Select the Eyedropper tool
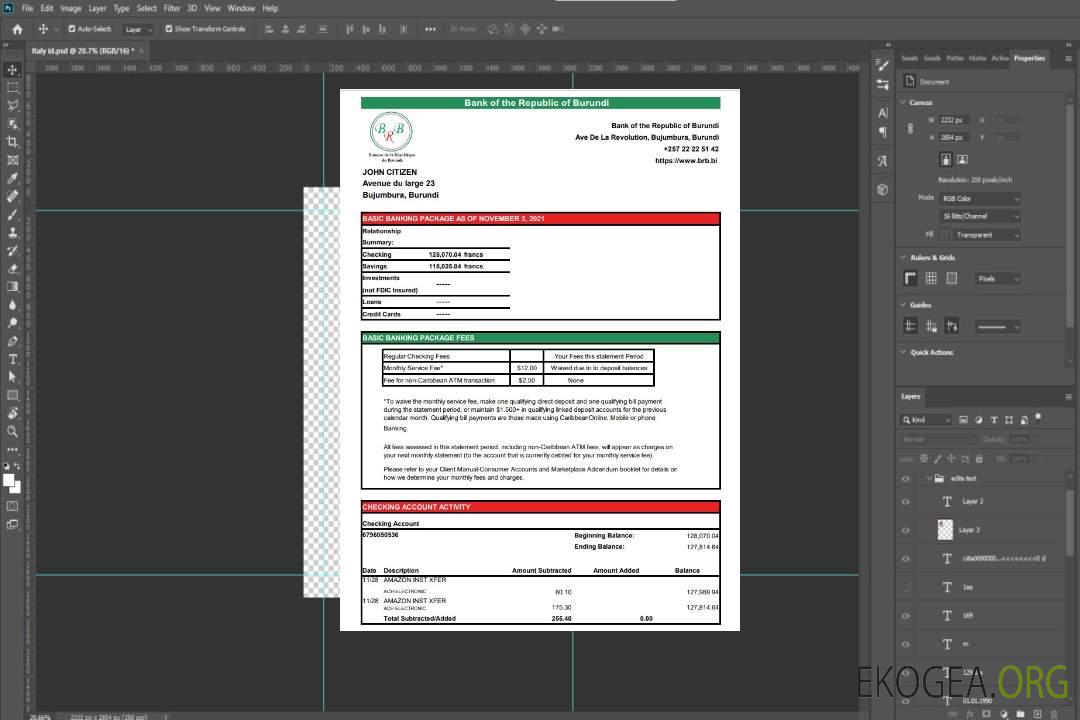 [x=12, y=178]
